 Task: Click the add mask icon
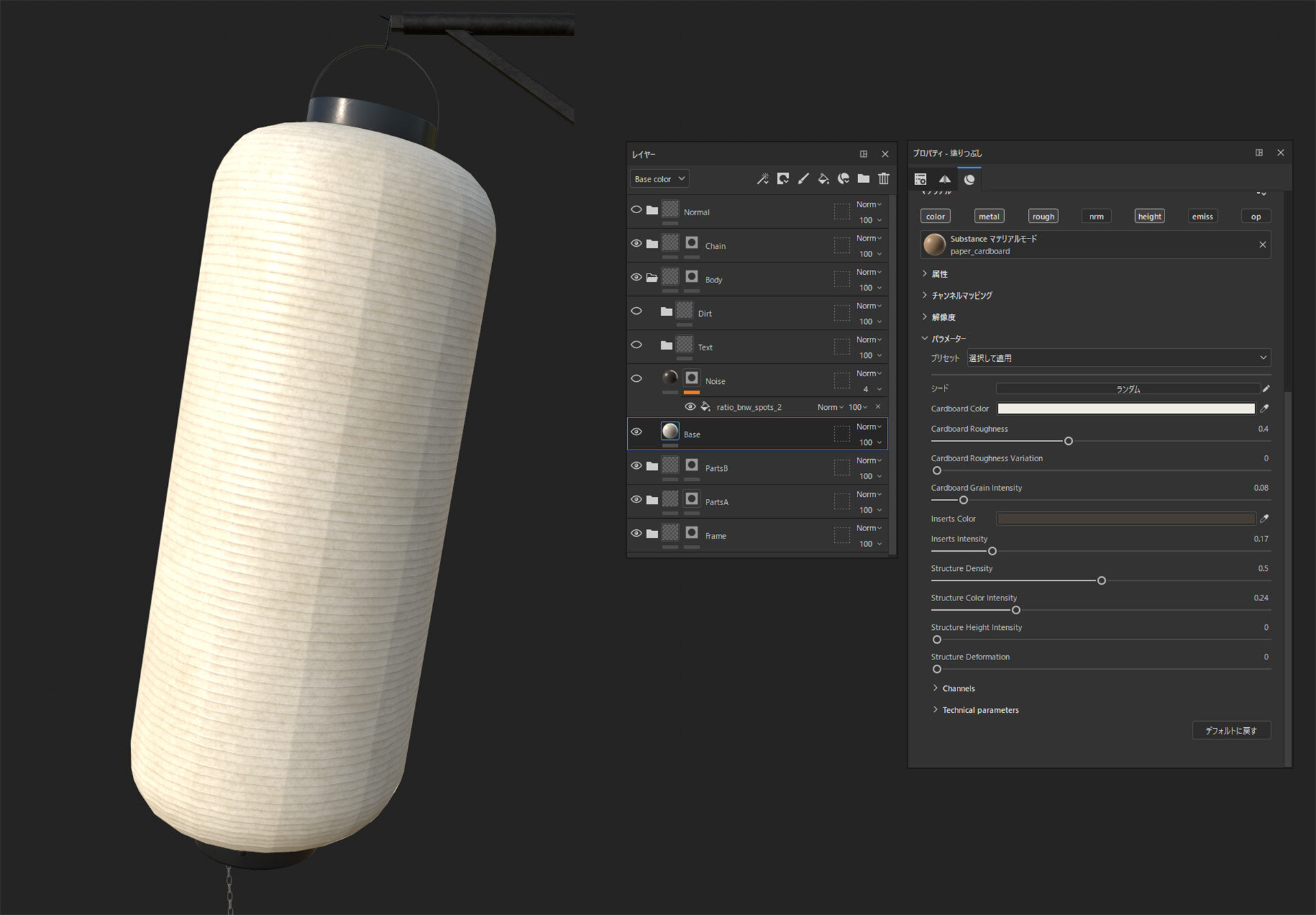pyautogui.click(x=783, y=179)
